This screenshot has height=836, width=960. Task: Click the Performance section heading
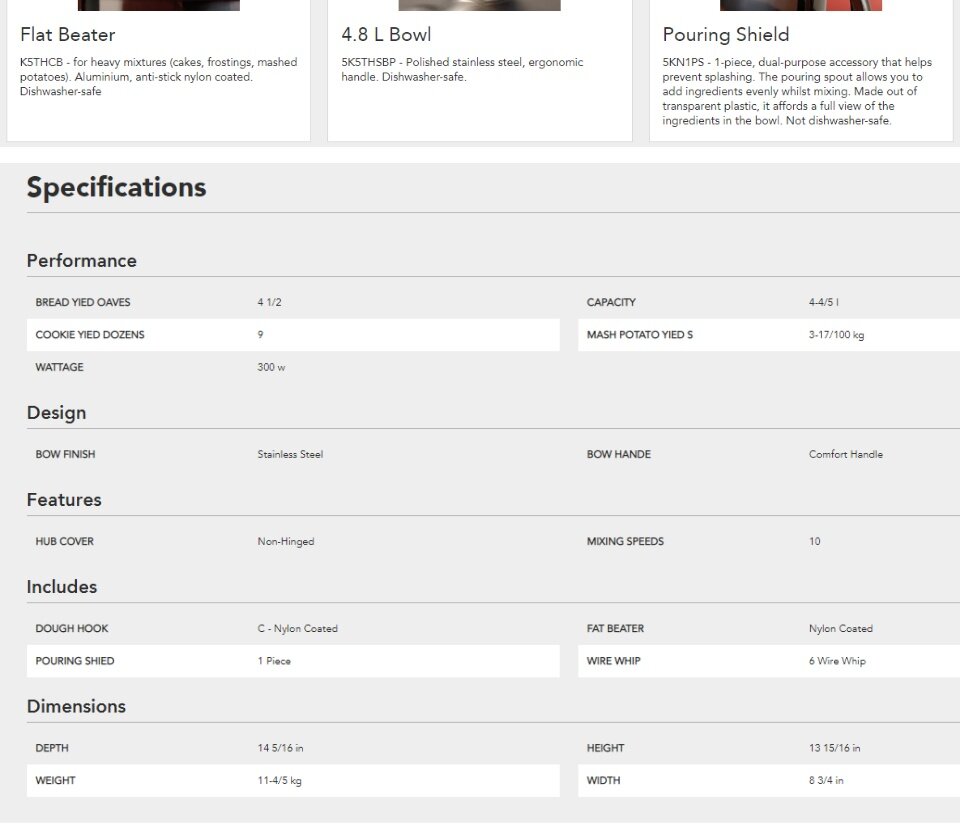[x=81, y=261]
